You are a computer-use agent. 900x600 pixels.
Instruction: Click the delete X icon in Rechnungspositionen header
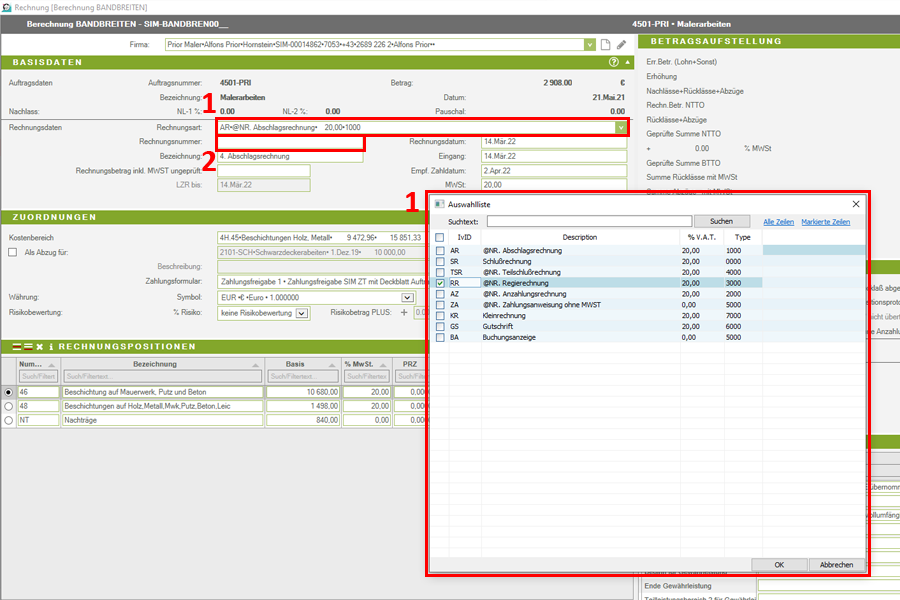[40, 346]
